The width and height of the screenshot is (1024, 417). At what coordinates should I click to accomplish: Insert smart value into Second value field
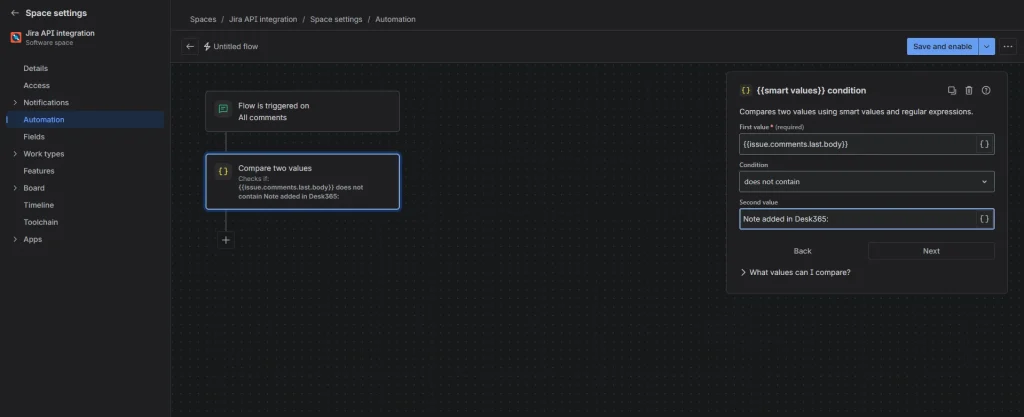pyautogui.click(x=984, y=219)
